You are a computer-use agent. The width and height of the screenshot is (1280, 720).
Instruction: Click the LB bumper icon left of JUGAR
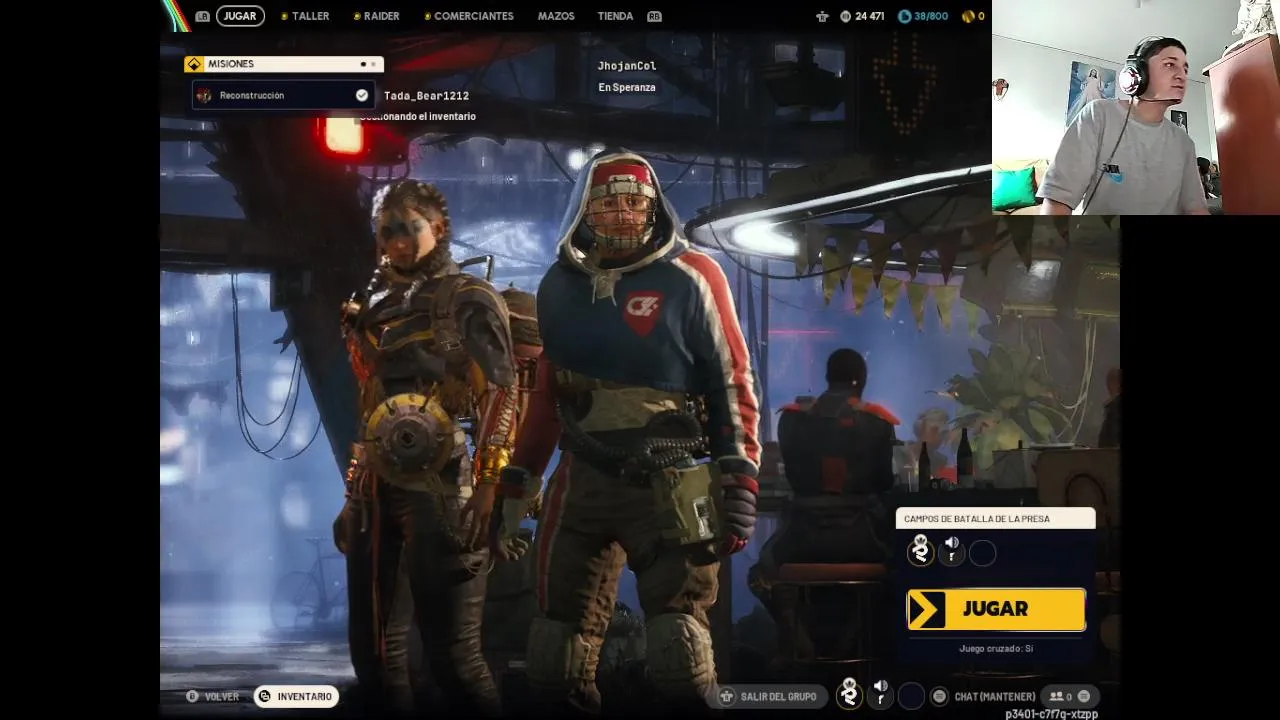pos(203,16)
